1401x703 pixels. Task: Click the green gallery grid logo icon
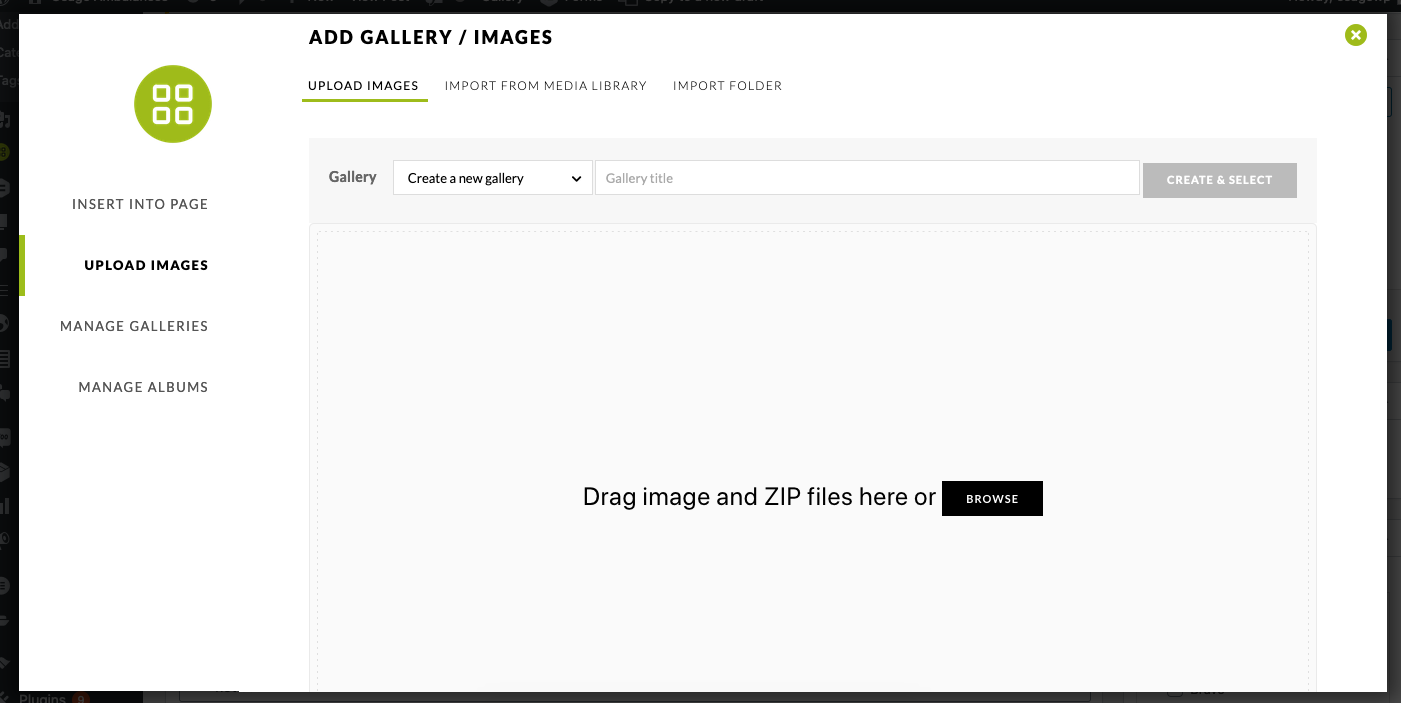tap(173, 104)
